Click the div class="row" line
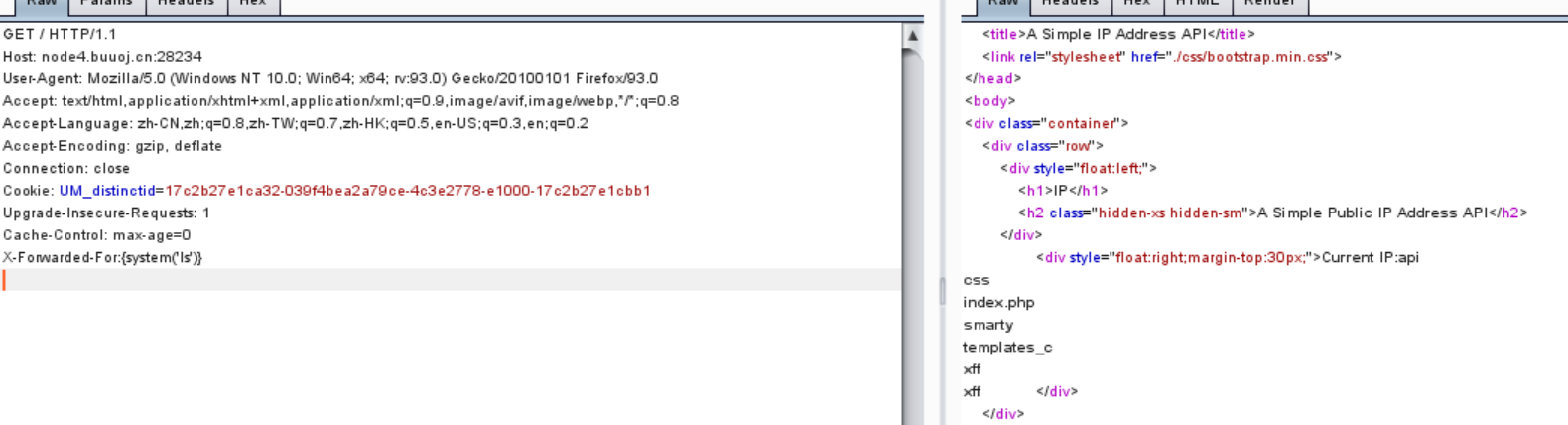The image size is (1568, 425). pos(1042,146)
